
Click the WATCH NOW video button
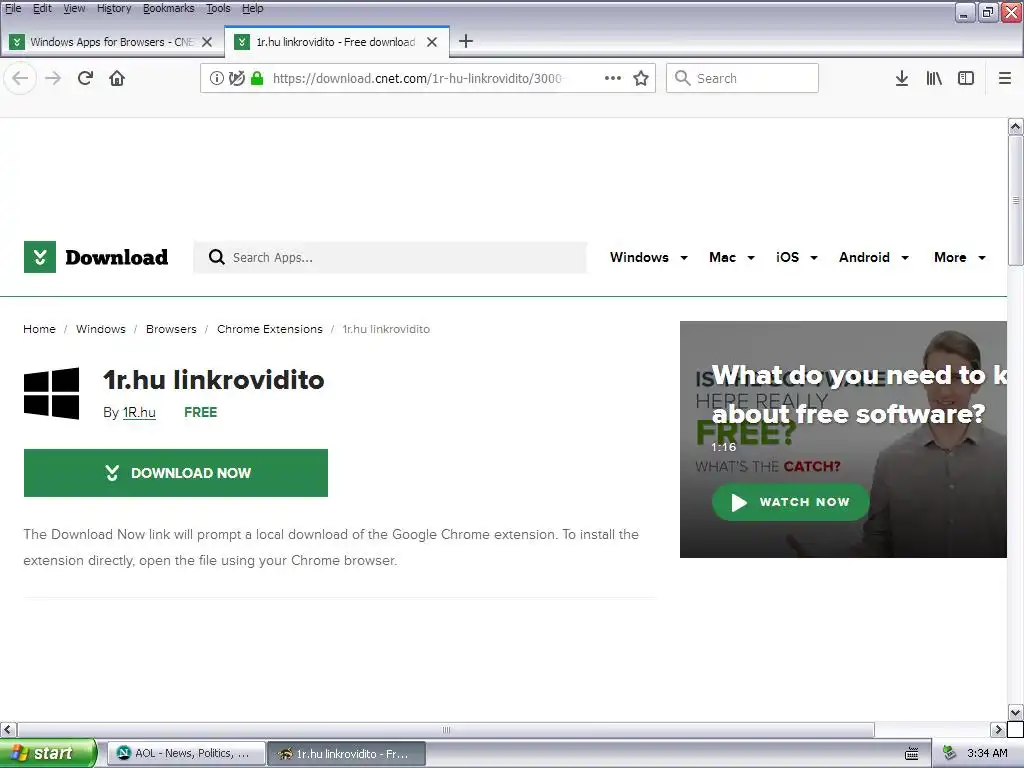pos(791,502)
